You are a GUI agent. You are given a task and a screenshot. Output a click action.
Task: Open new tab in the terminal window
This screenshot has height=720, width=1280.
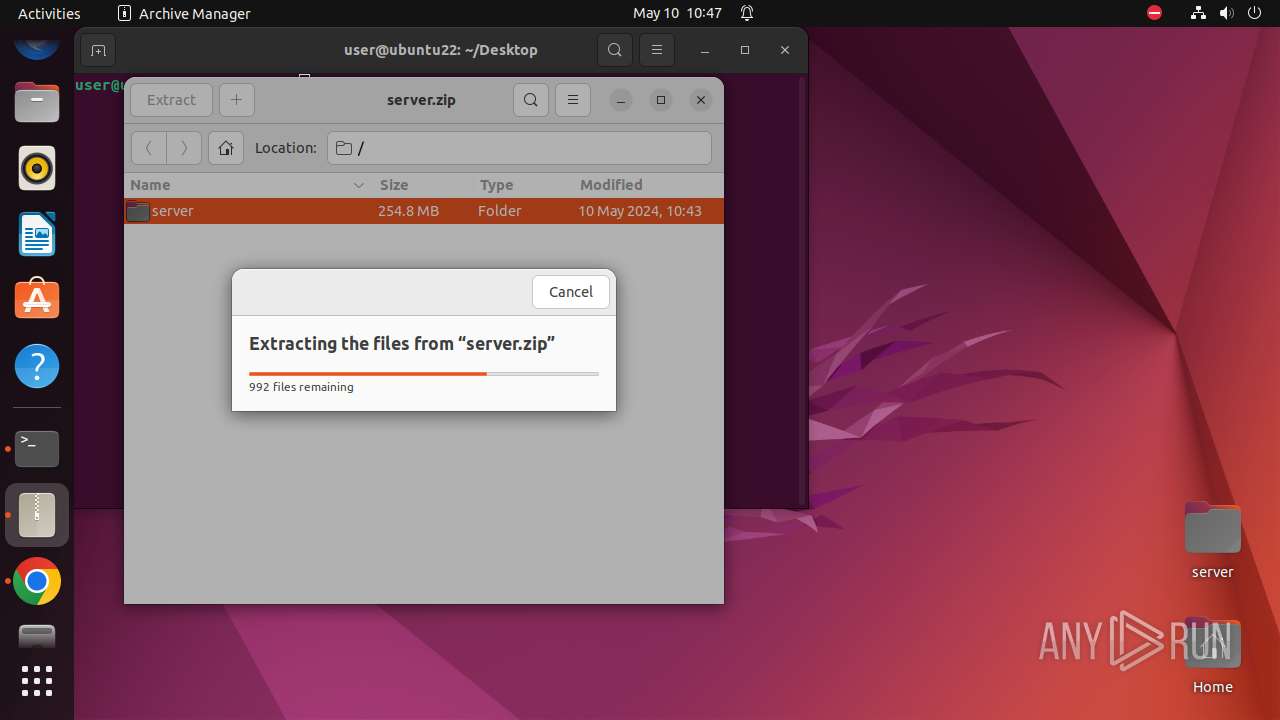pyautogui.click(x=98, y=50)
